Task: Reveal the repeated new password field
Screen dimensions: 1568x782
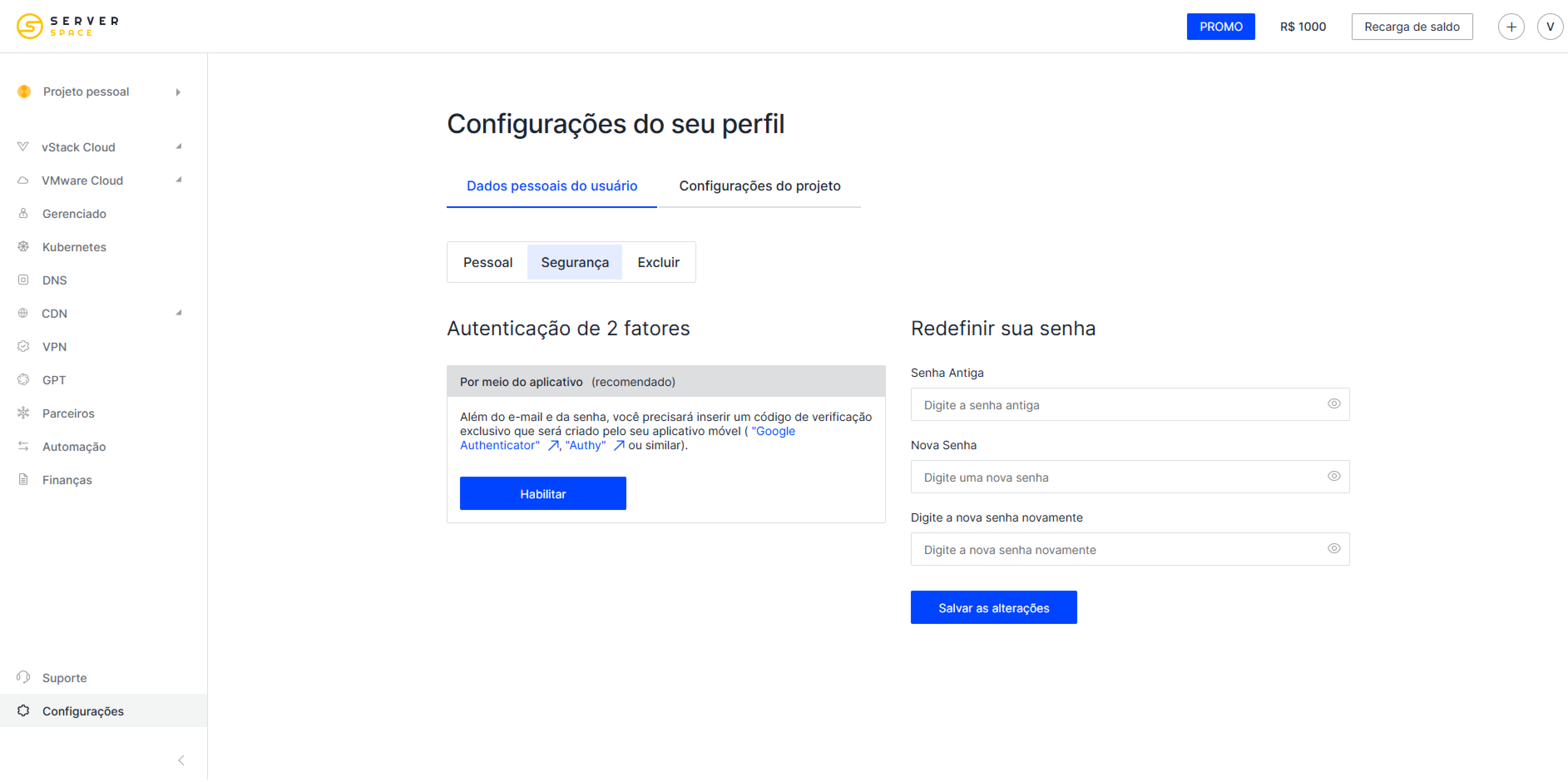Action: 1334,549
